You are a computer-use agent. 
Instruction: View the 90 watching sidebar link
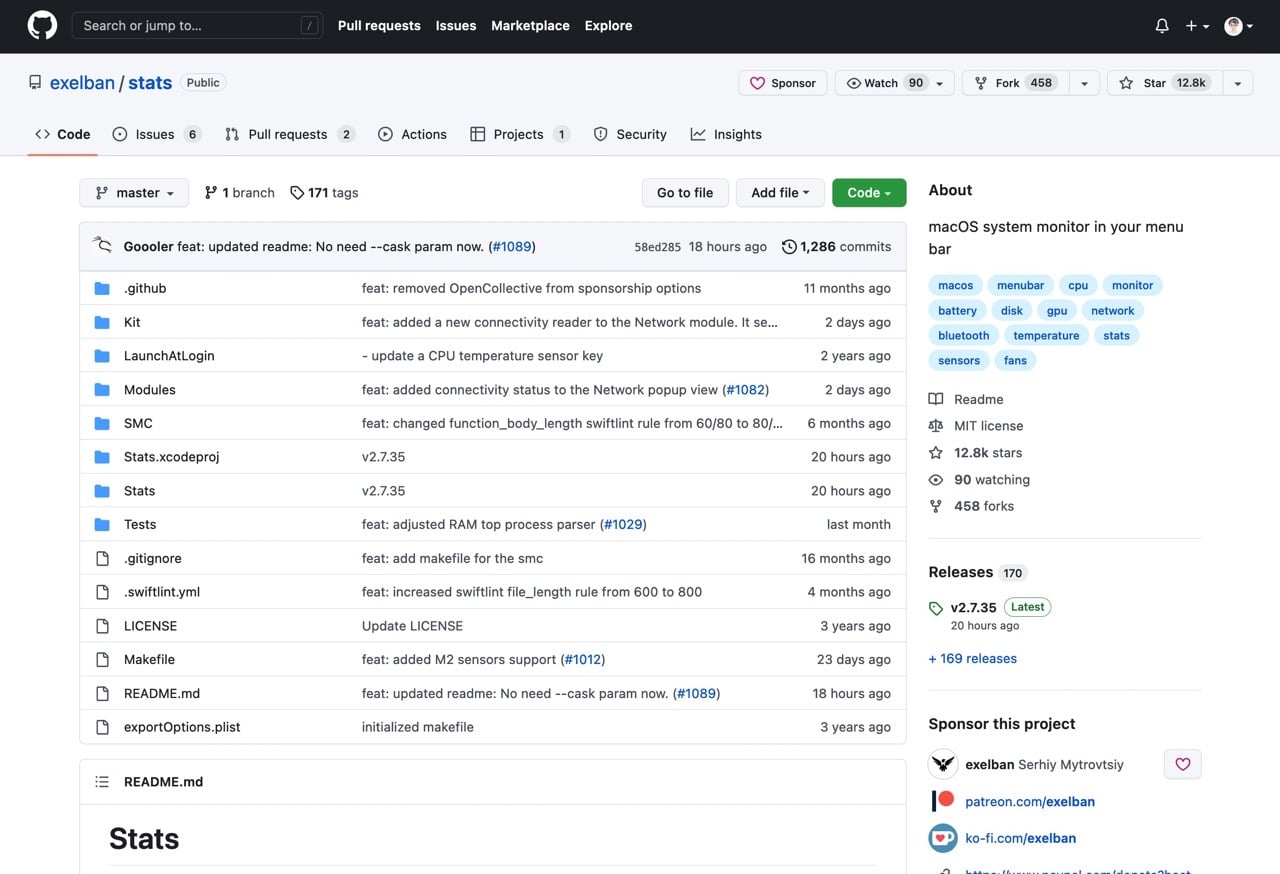[x=980, y=480]
